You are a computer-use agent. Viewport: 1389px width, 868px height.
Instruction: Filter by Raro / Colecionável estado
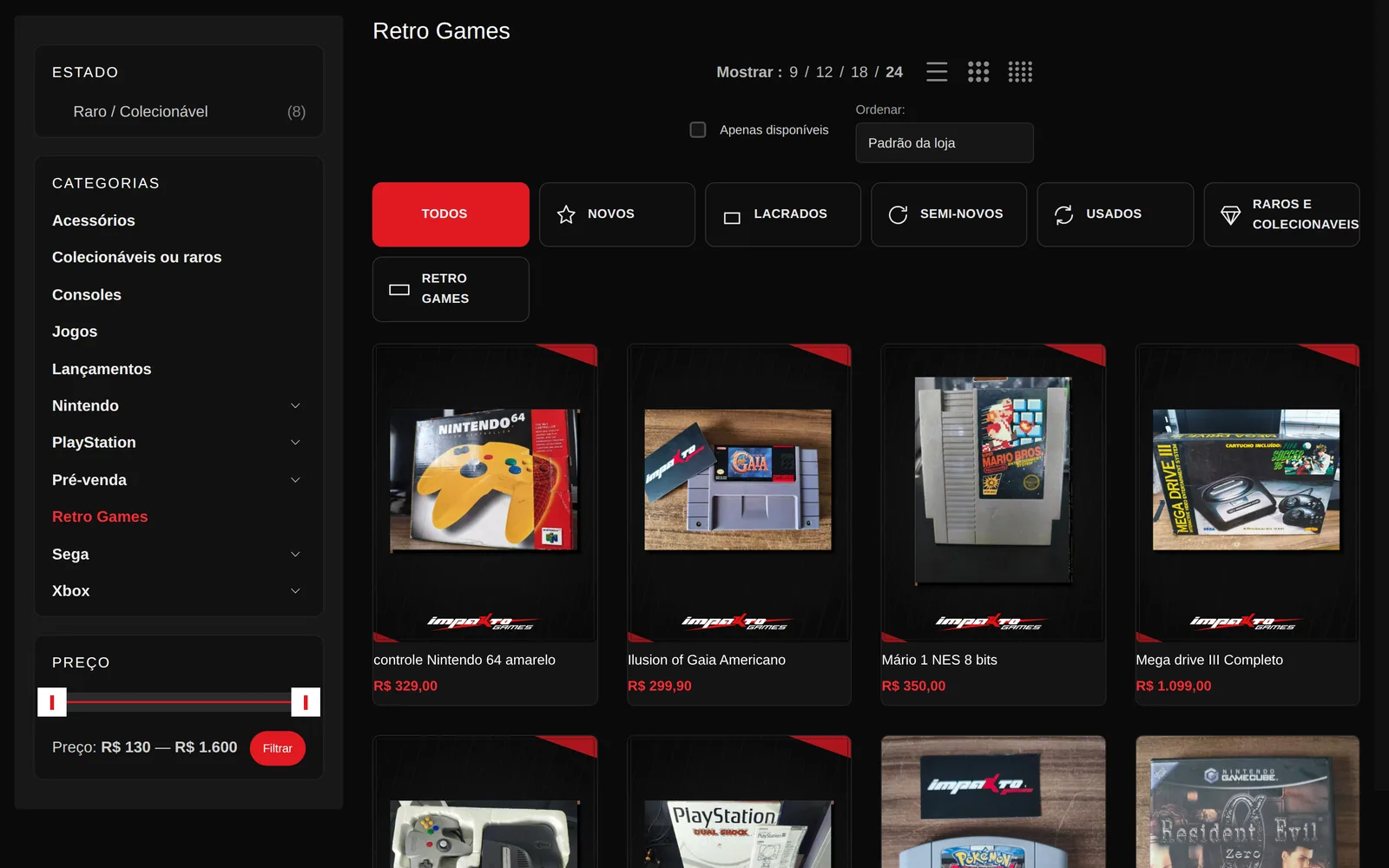(141, 112)
